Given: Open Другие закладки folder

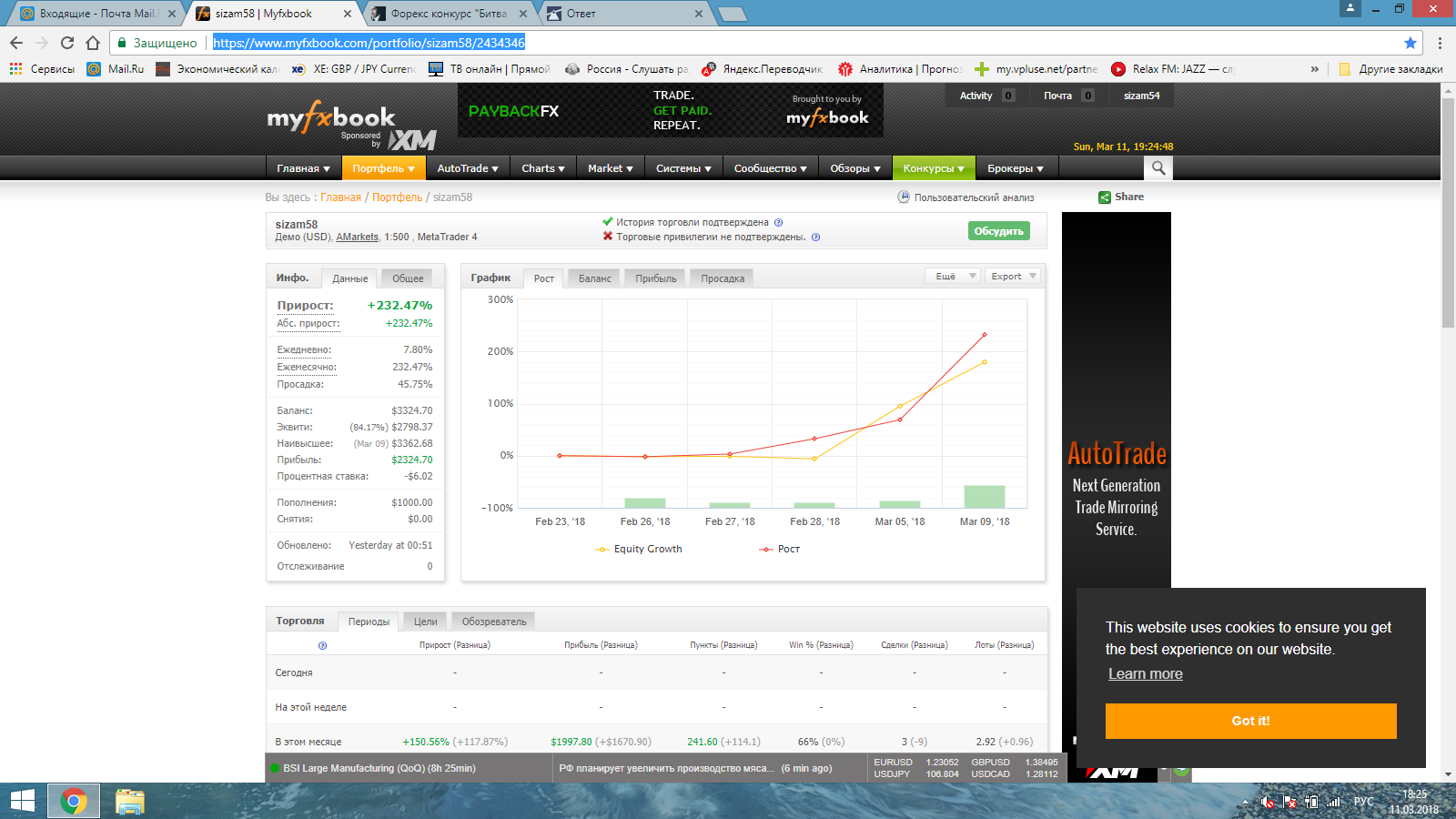Looking at the screenshot, I should point(1390,69).
